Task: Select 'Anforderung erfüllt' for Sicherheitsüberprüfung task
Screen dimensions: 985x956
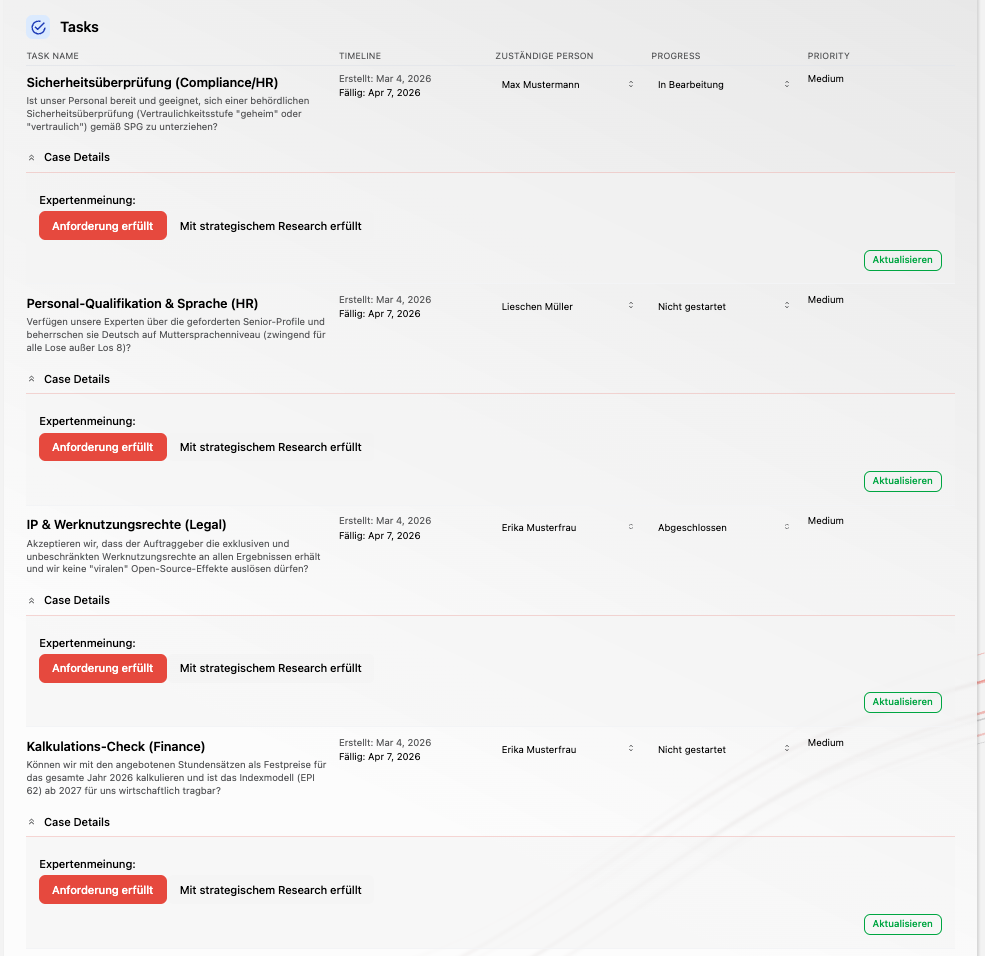Action: point(102,226)
